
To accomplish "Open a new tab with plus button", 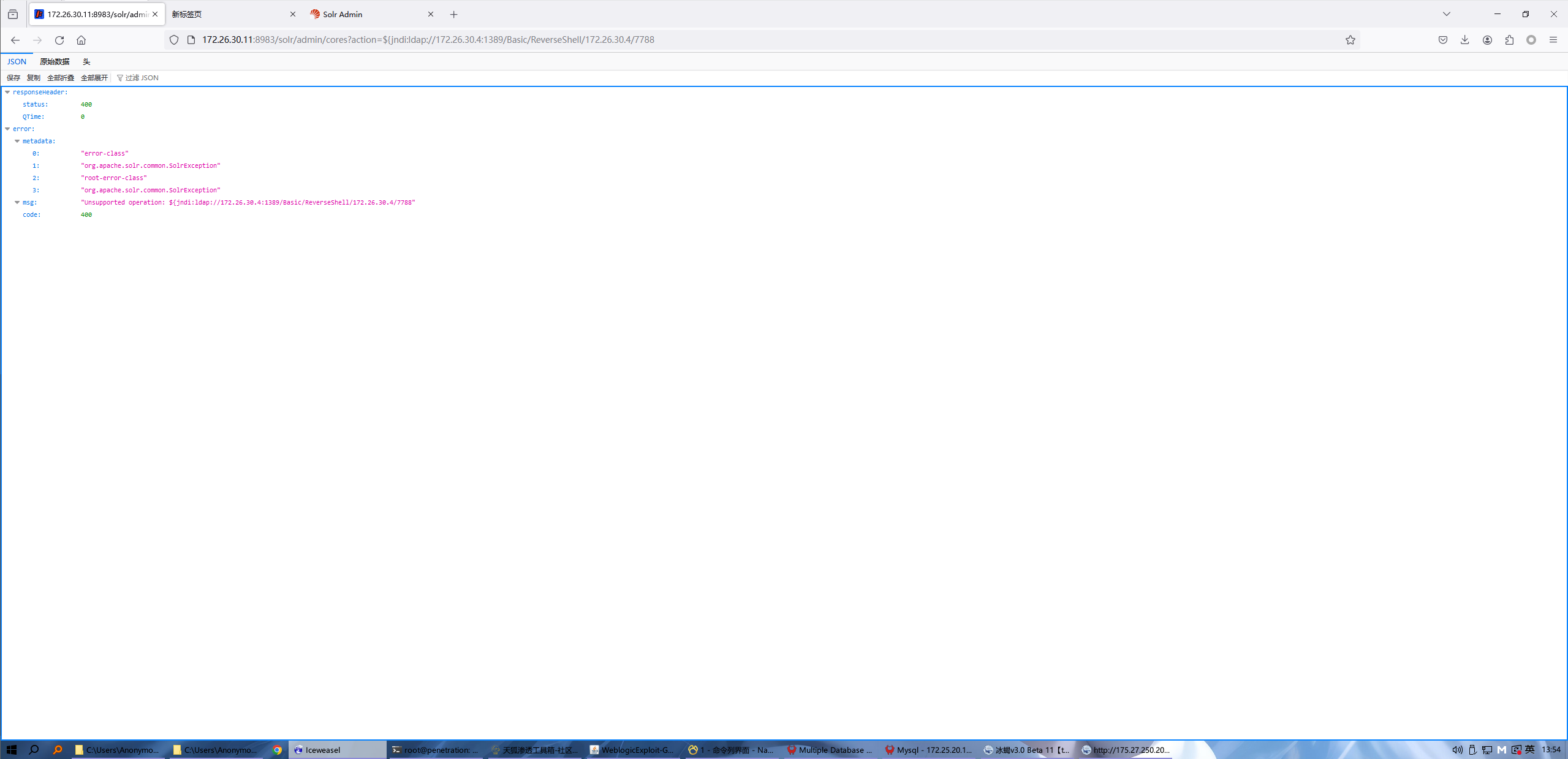I will pos(453,14).
